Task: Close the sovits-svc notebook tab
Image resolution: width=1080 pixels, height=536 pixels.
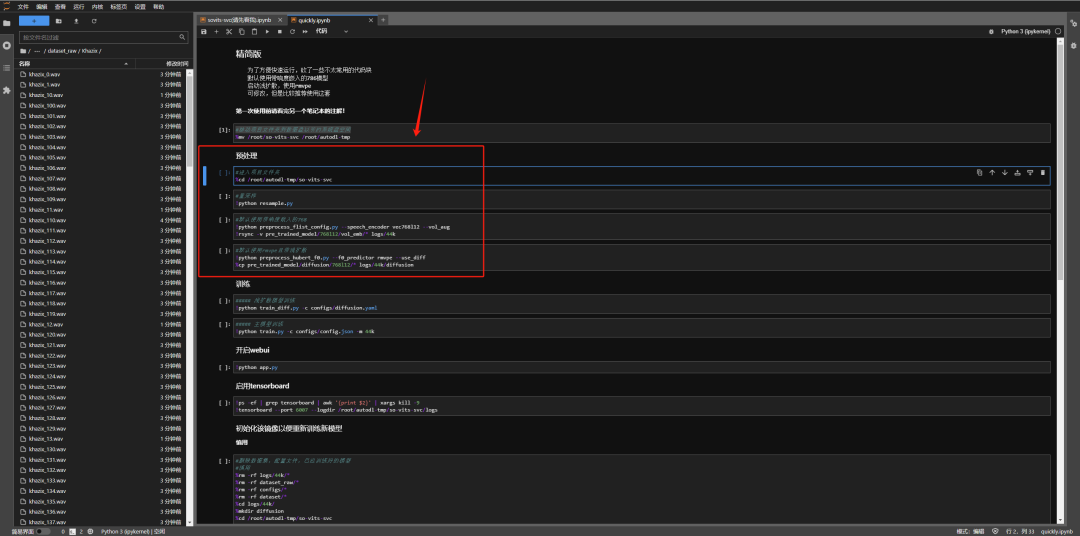Action: pyautogui.click(x=280, y=20)
